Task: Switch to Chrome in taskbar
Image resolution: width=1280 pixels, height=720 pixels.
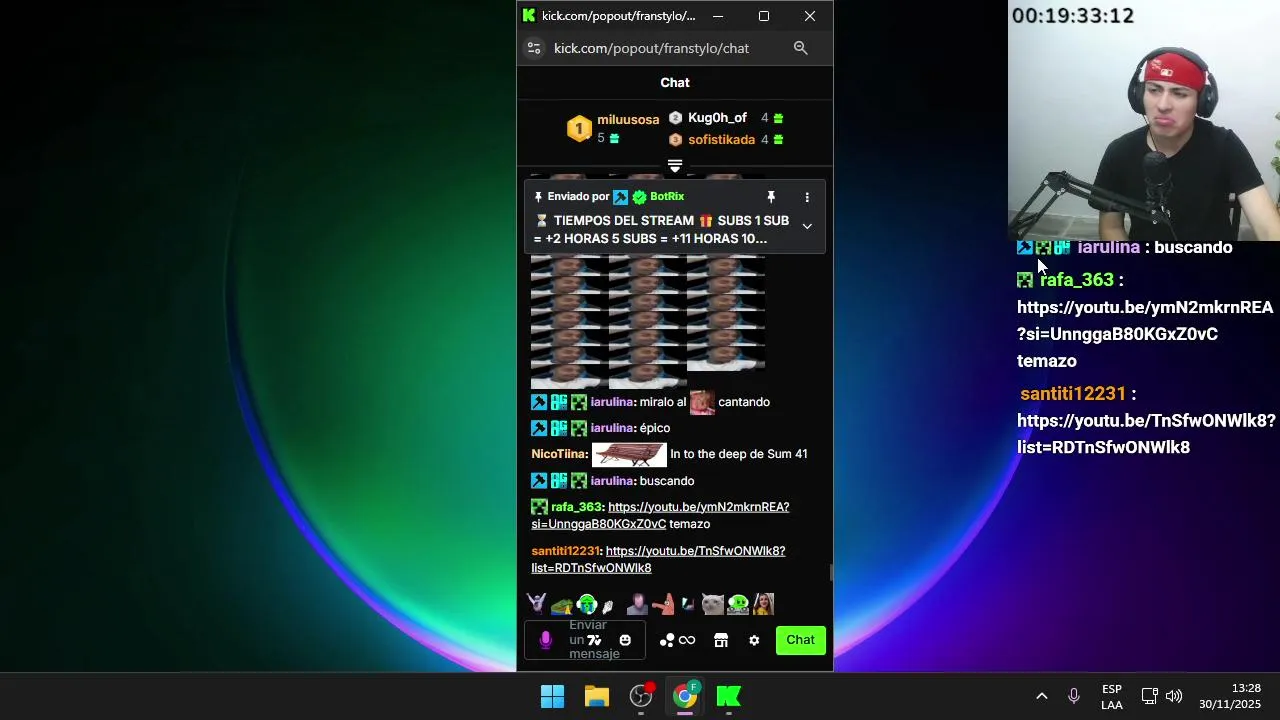Action: point(685,696)
